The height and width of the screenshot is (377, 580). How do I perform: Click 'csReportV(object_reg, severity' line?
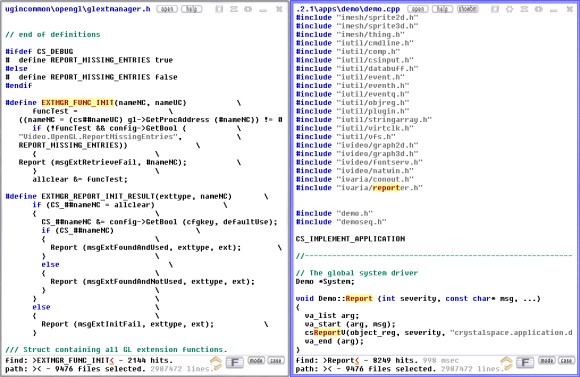tap(438, 332)
